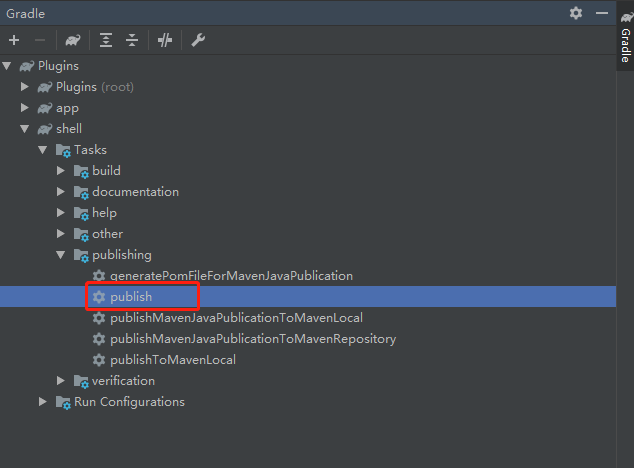The width and height of the screenshot is (634, 468).
Task: Click the plus icon to link Gradle project
Action: pos(14,40)
